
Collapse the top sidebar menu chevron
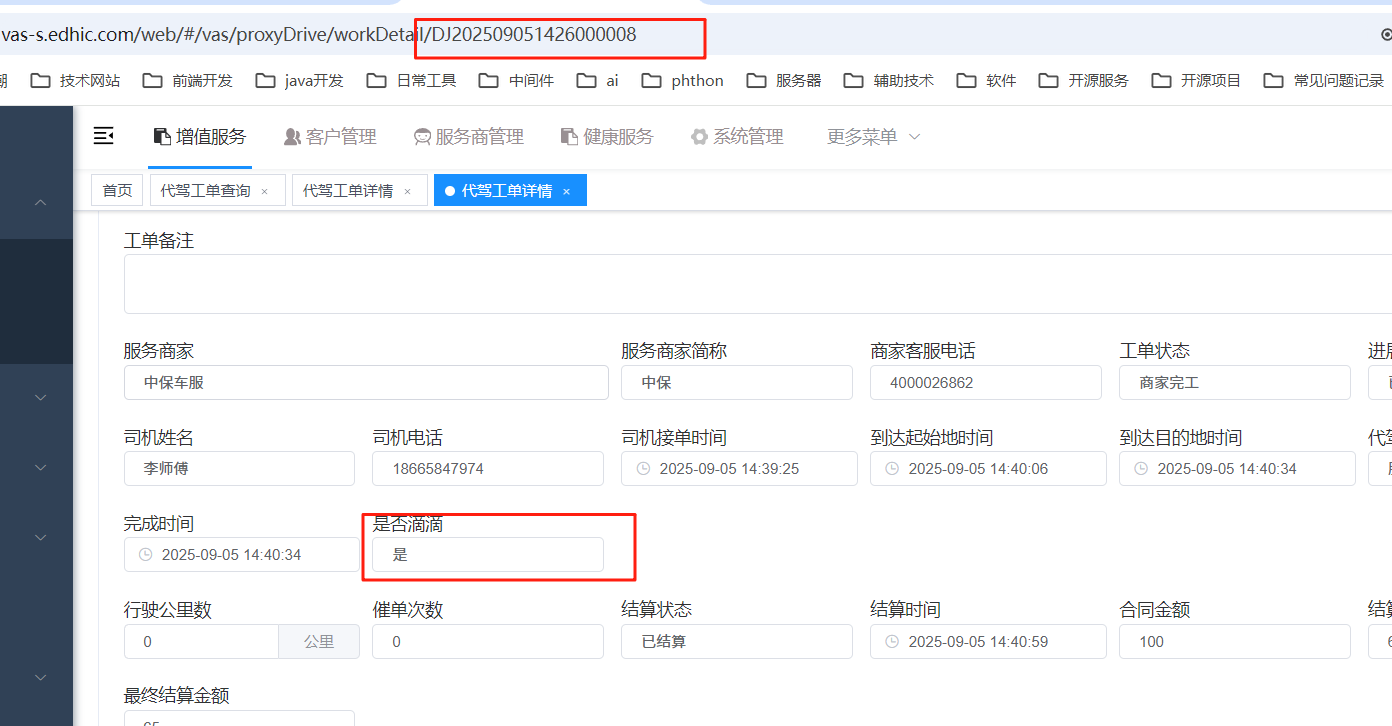click(x=41, y=202)
